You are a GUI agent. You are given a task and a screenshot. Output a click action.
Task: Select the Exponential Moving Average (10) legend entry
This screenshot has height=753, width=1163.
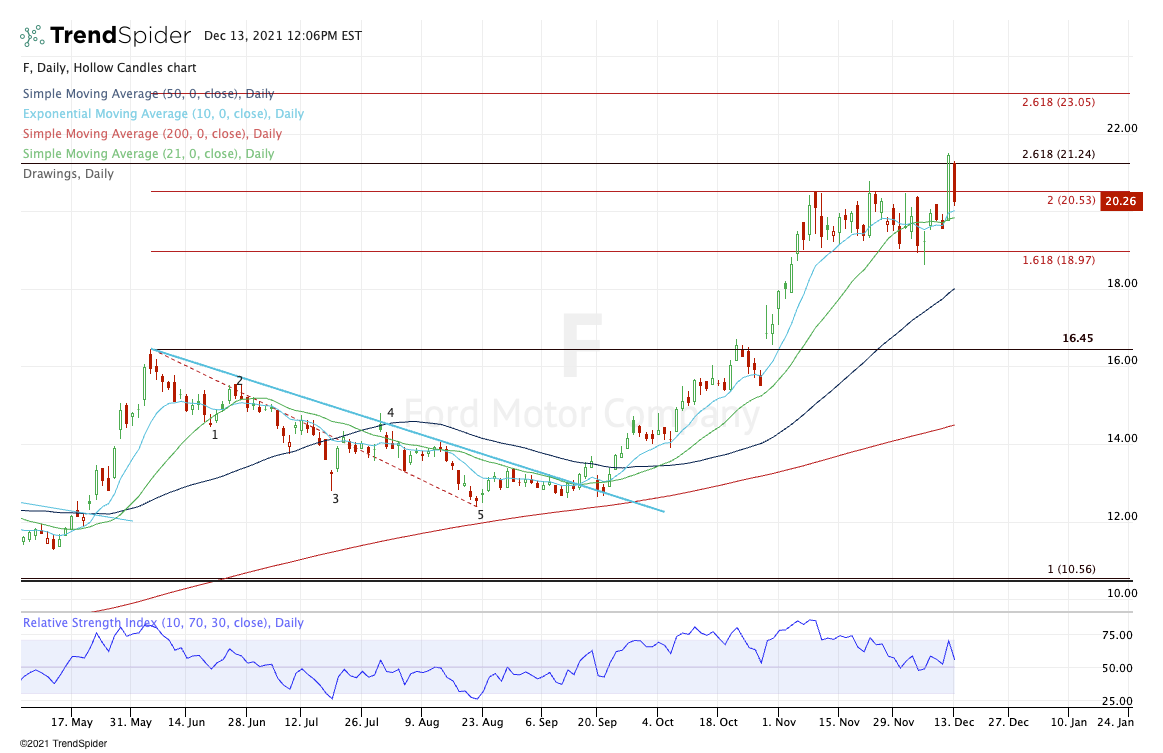point(163,114)
